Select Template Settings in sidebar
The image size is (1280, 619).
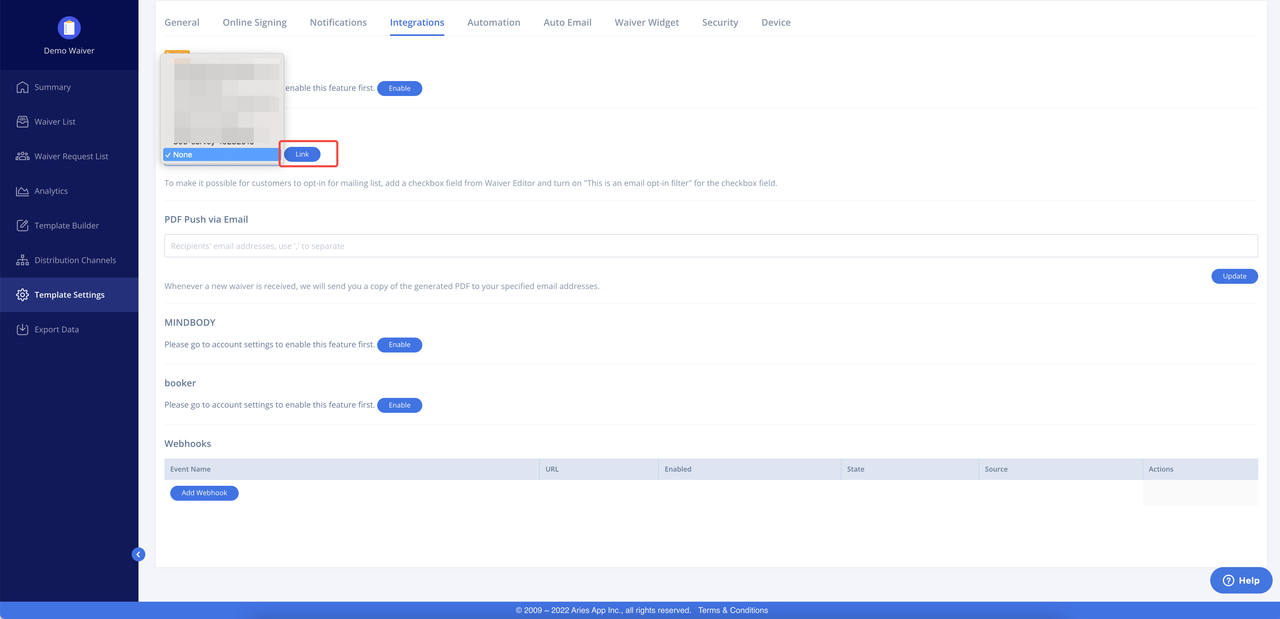click(x=69, y=295)
